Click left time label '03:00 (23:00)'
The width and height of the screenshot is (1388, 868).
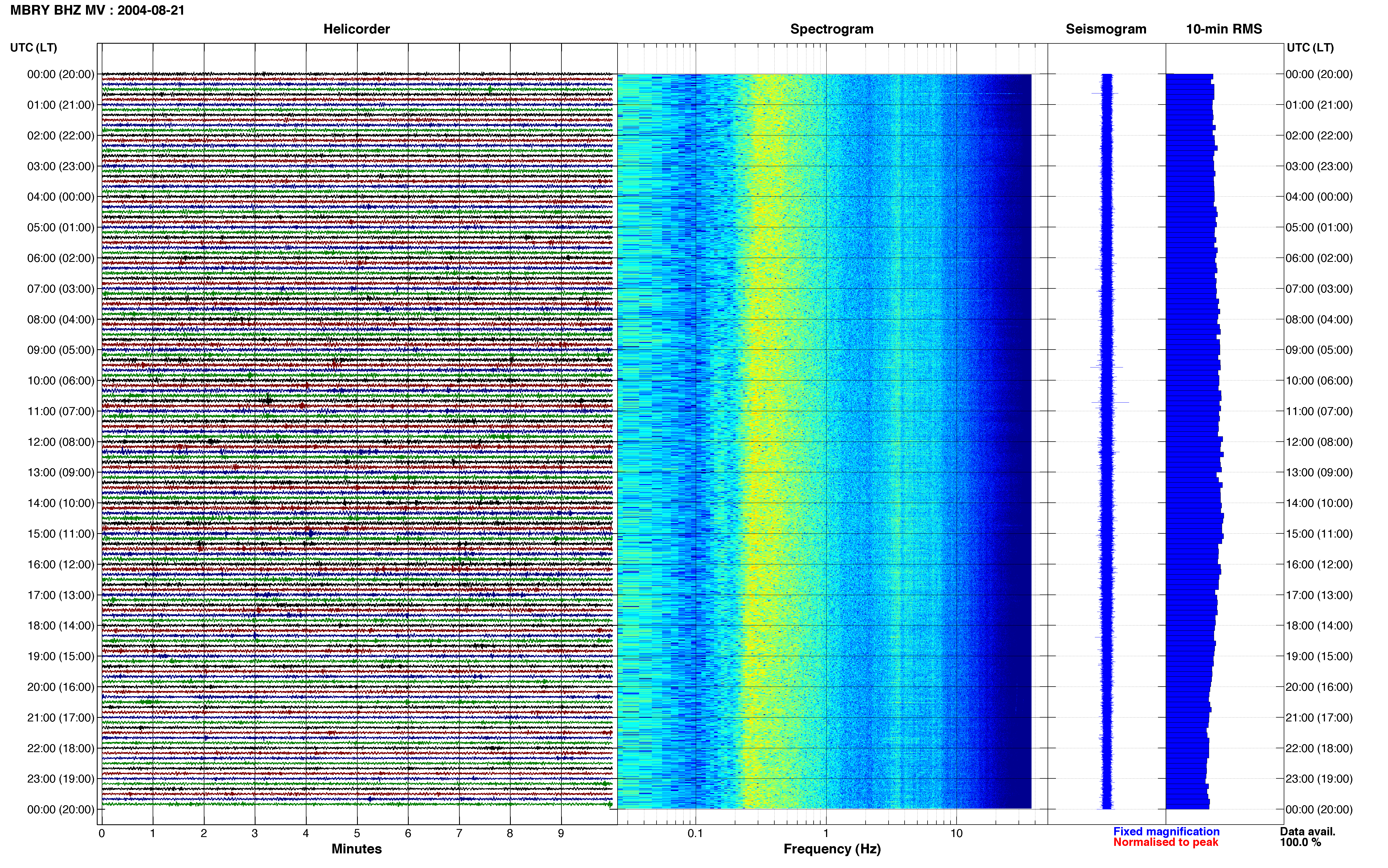pyautogui.click(x=61, y=166)
